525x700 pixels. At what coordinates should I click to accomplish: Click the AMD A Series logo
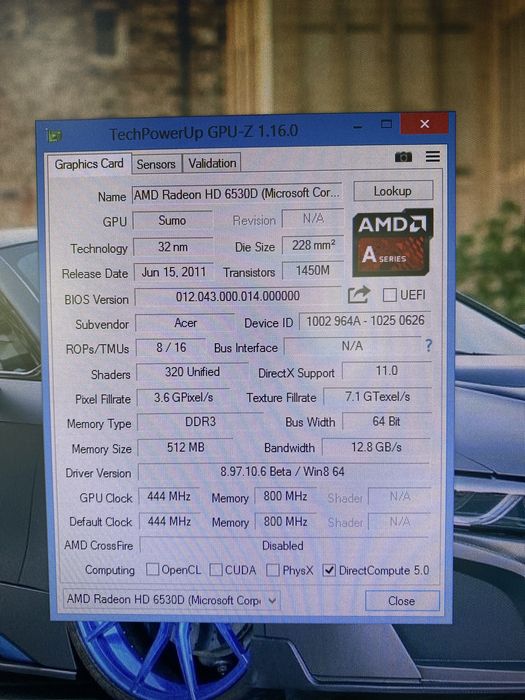(392, 242)
